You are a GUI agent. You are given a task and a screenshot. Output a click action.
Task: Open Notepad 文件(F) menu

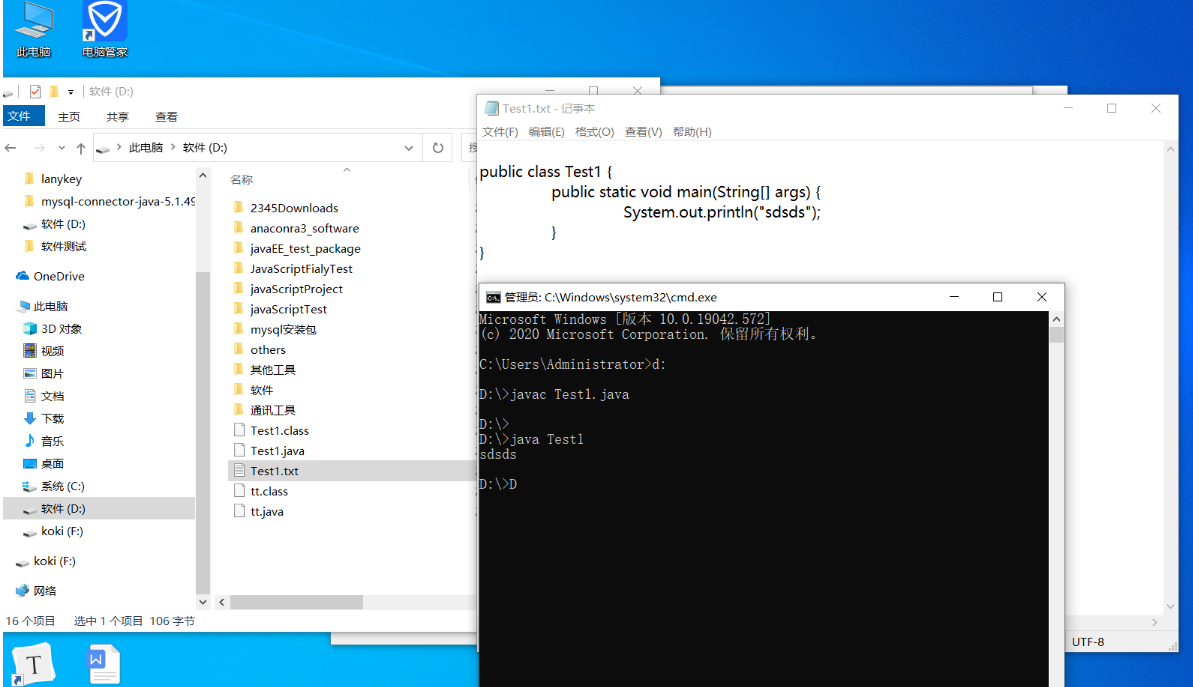click(x=500, y=132)
